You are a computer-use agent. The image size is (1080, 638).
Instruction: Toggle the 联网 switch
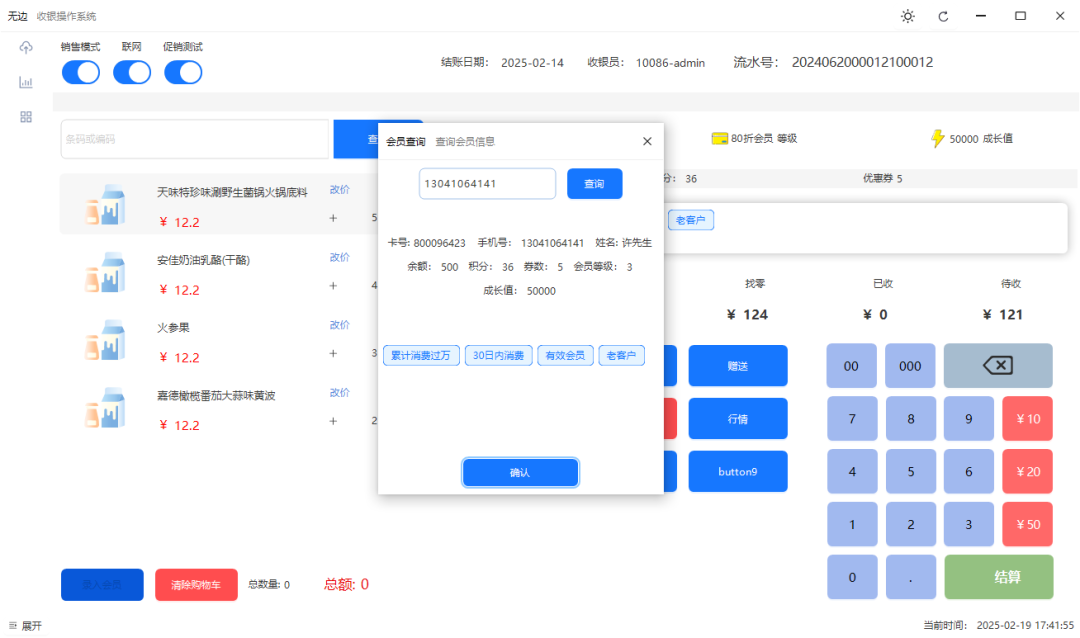(132, 72)
